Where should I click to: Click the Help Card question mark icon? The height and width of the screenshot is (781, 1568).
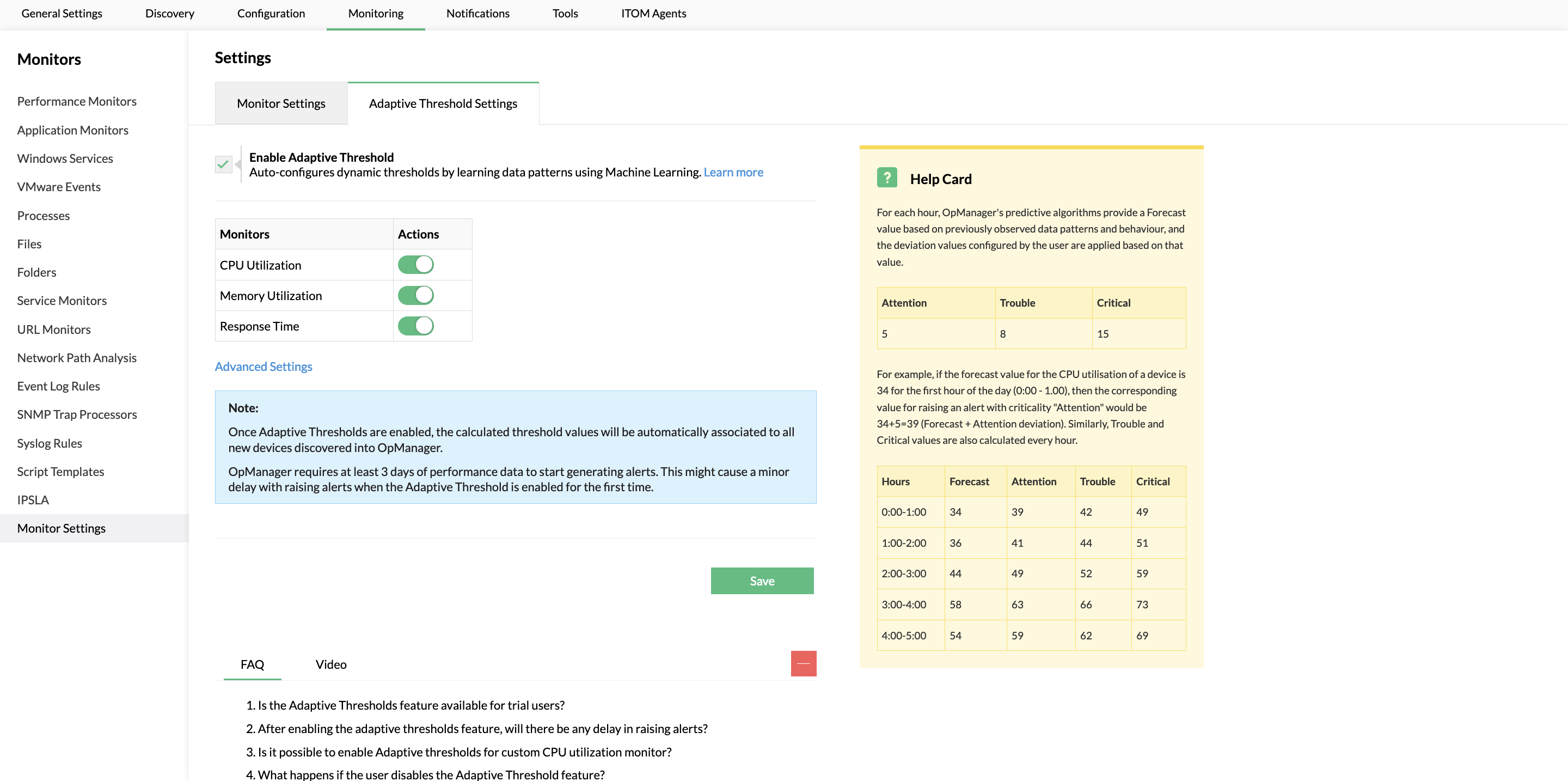coord(887,178)
